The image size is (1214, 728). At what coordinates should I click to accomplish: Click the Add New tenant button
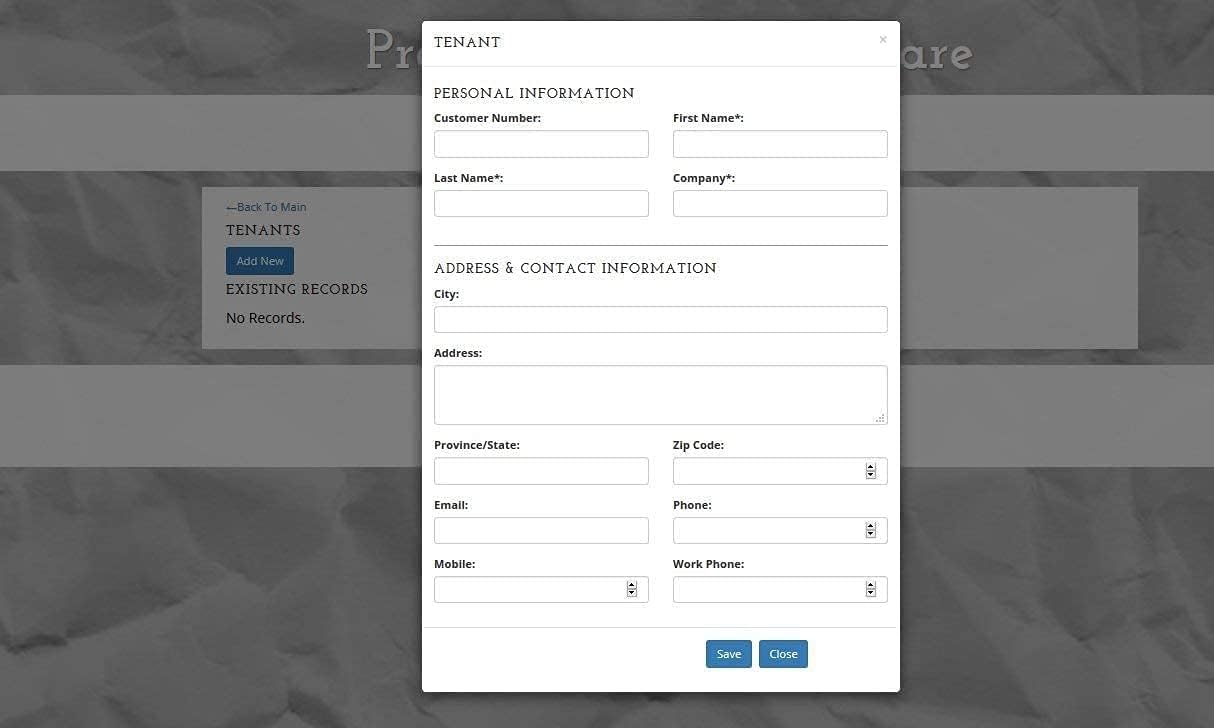pyautogui.click(x=260, y=261)
